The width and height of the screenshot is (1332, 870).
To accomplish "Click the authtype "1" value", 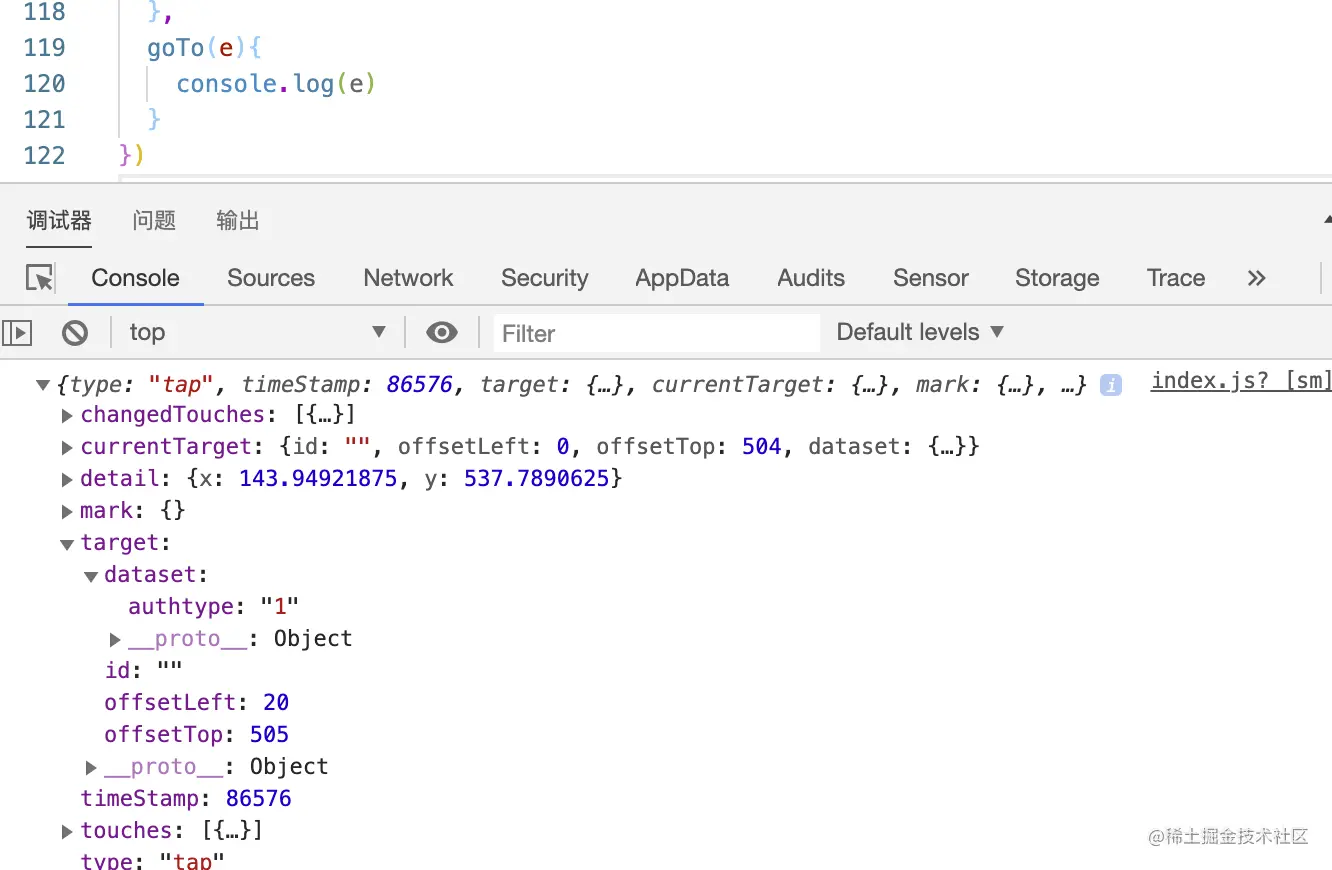I will 280,607.
